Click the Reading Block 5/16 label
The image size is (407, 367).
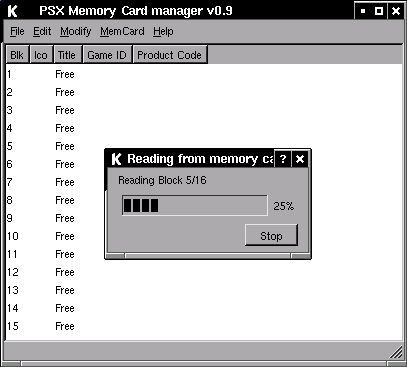tap(162, 180)
